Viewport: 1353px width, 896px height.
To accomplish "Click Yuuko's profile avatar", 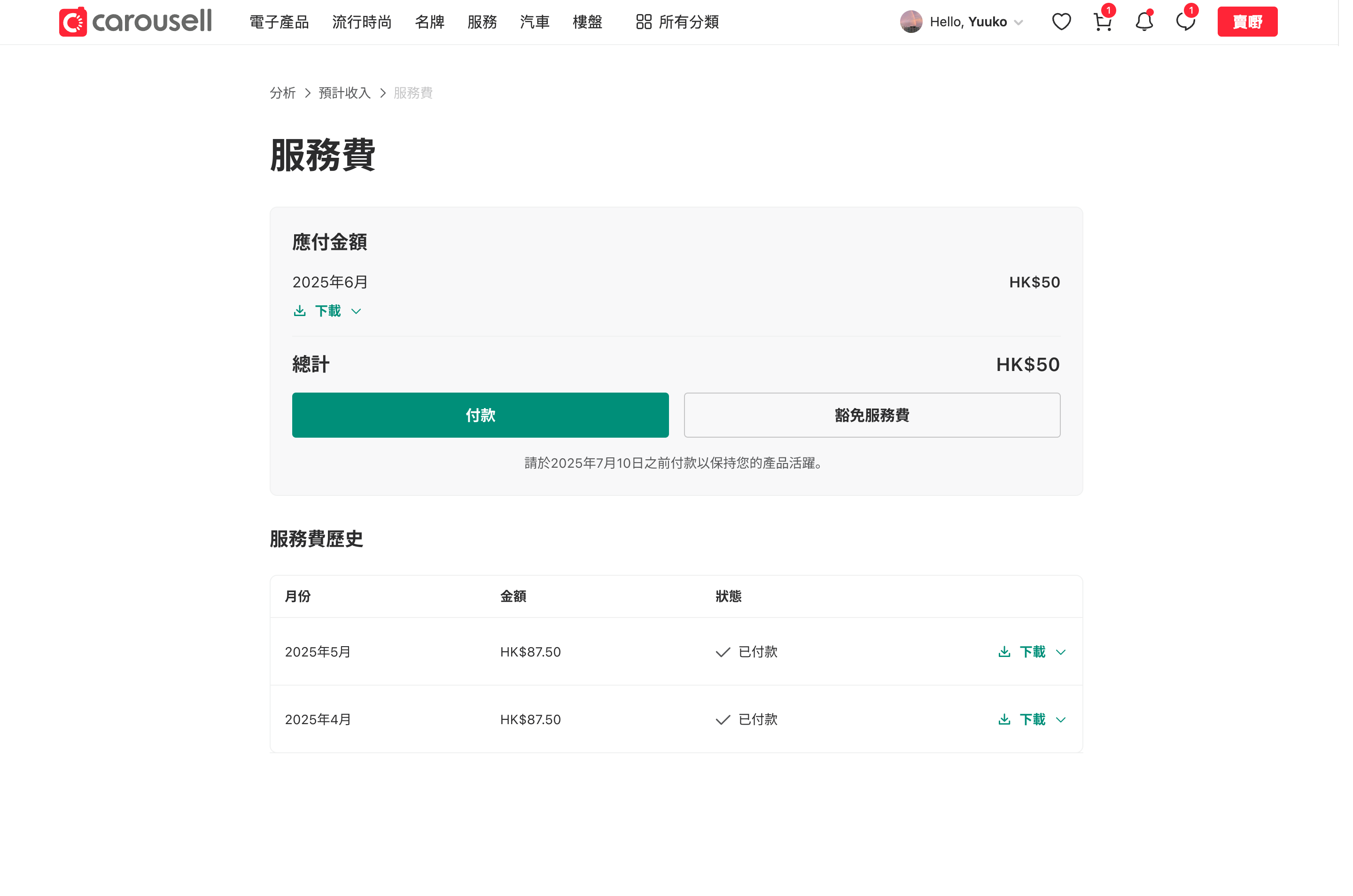I will [x=910, y=22].
